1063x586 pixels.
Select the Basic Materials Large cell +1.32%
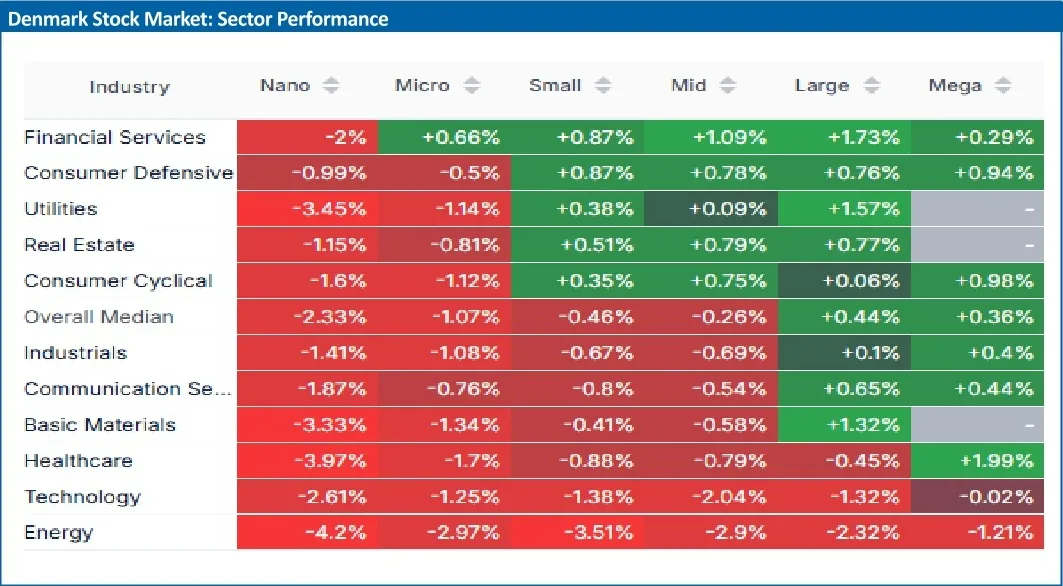[843, 425]
